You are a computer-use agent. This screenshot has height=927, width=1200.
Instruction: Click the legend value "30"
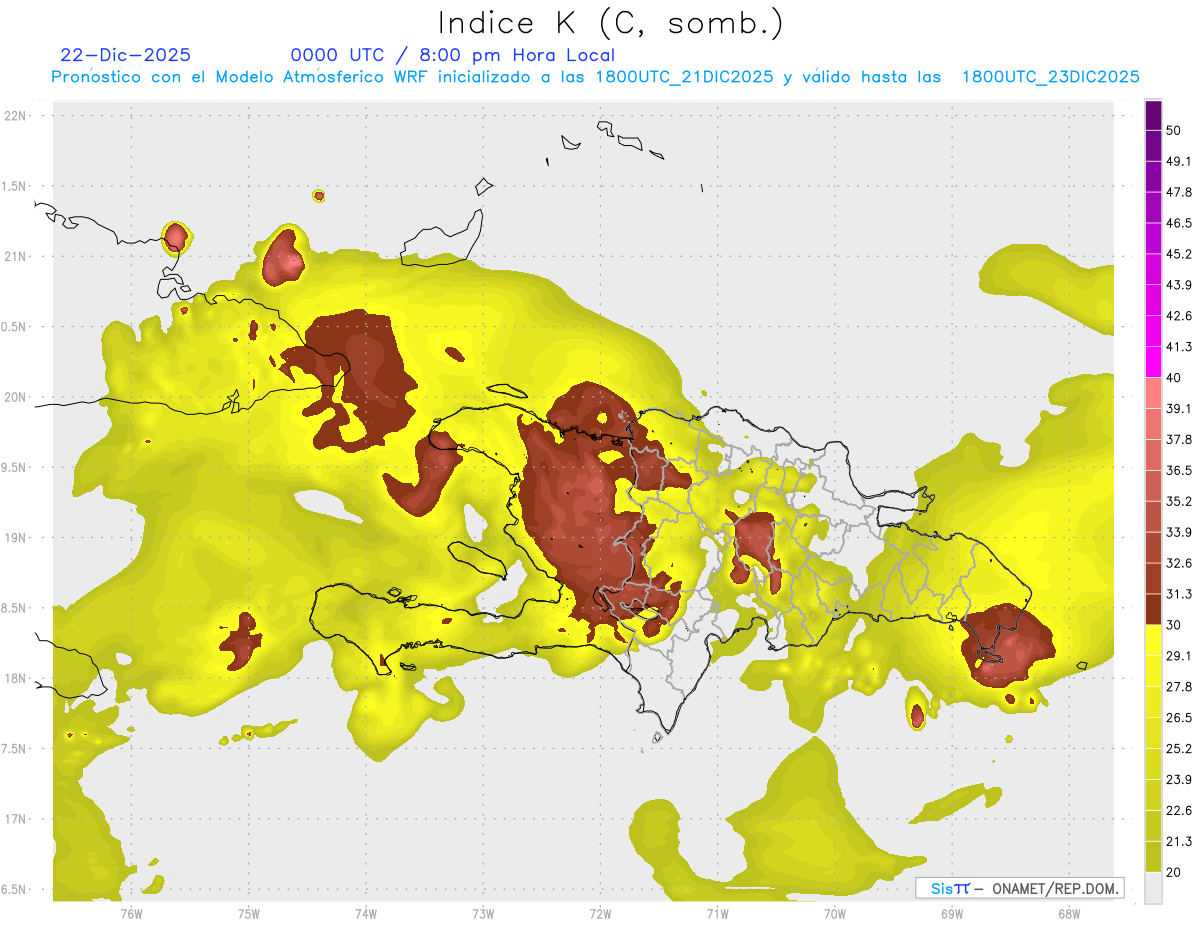(x=1175, y=625)
